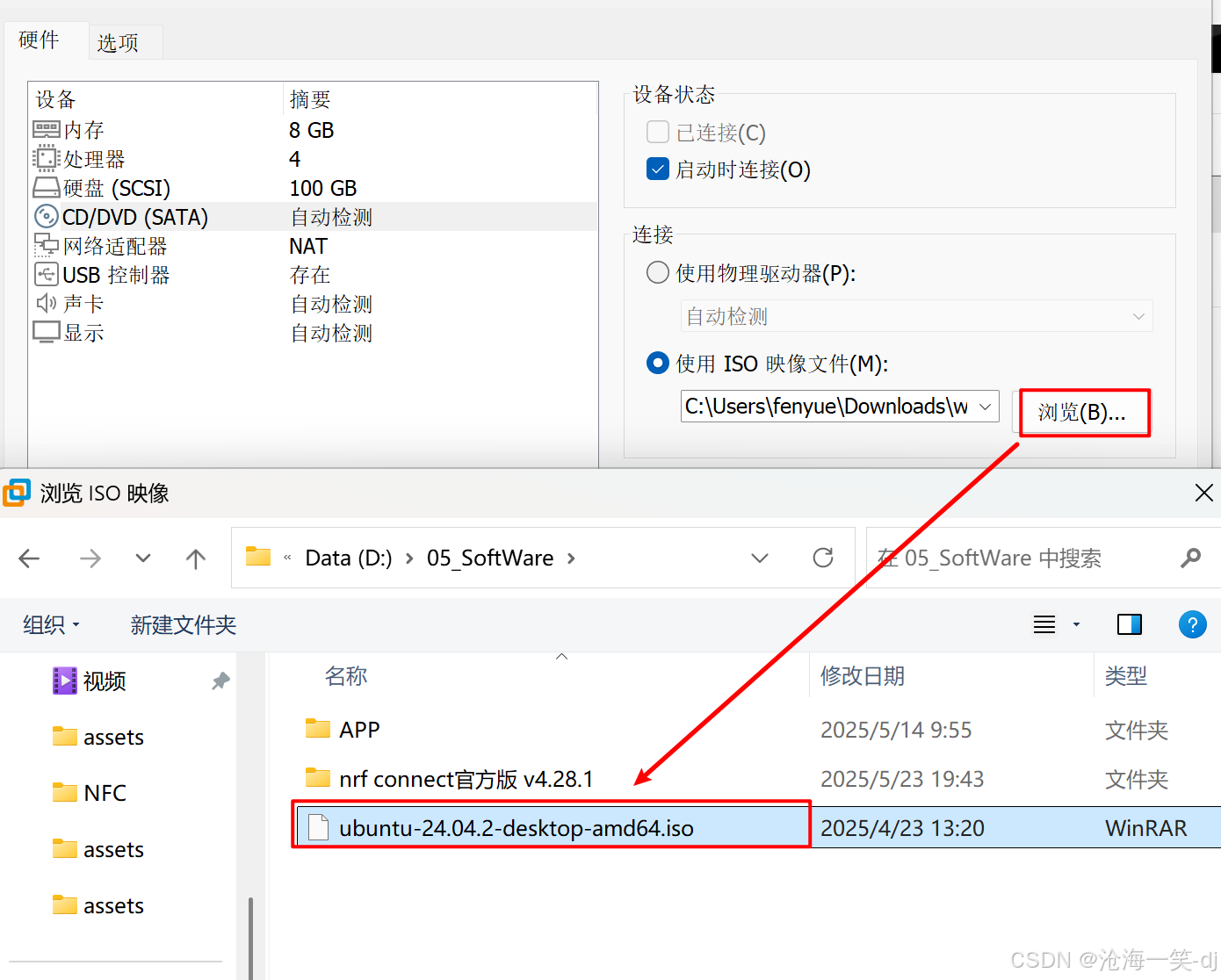1221x980 pixels.
Task: Click the 视频 videos library icon
Action: (x=65, y=681)
